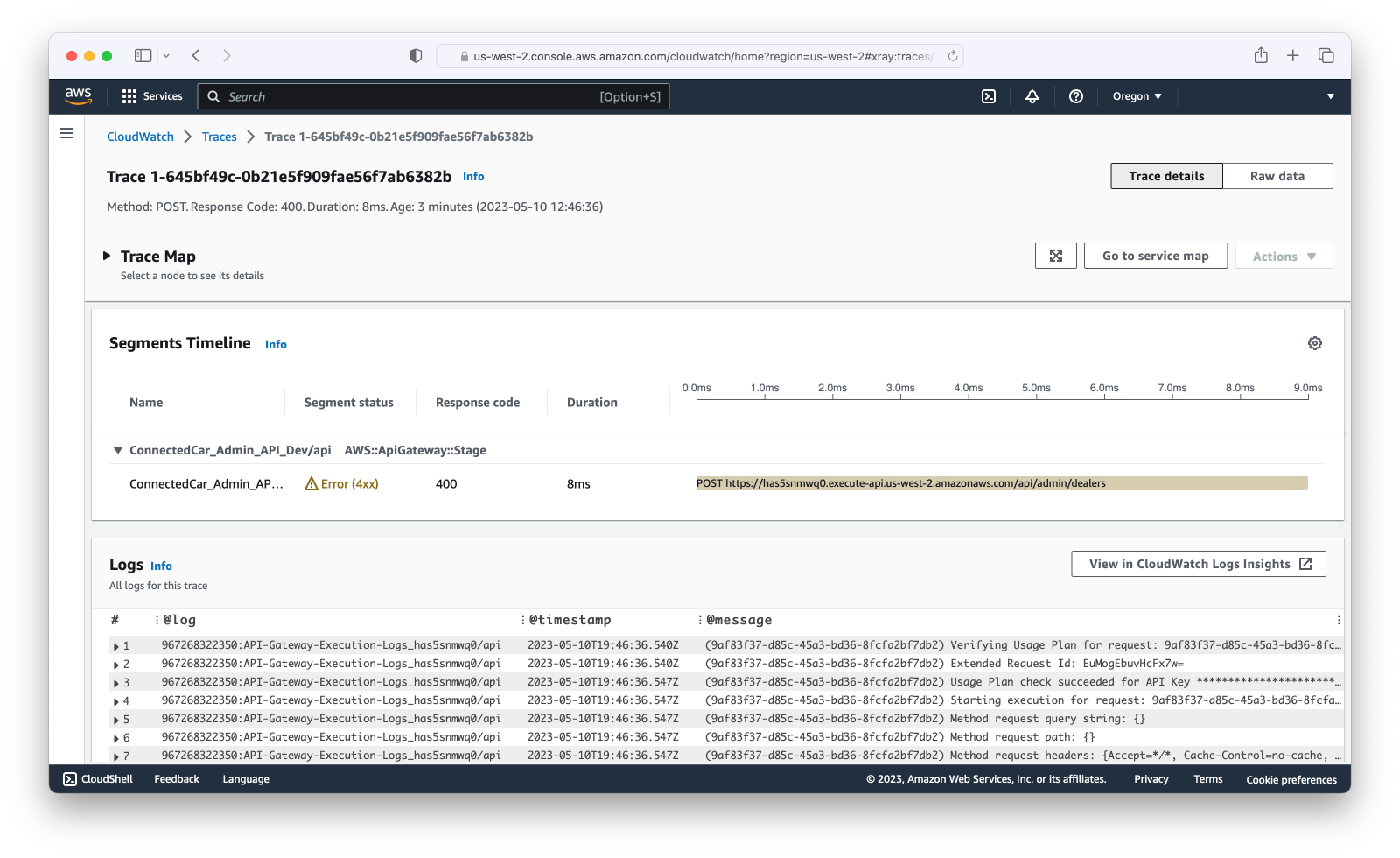
Task: Collapse the ConnectedCar_Admin_API_Dev/api segment group
Action: [118, 450]
